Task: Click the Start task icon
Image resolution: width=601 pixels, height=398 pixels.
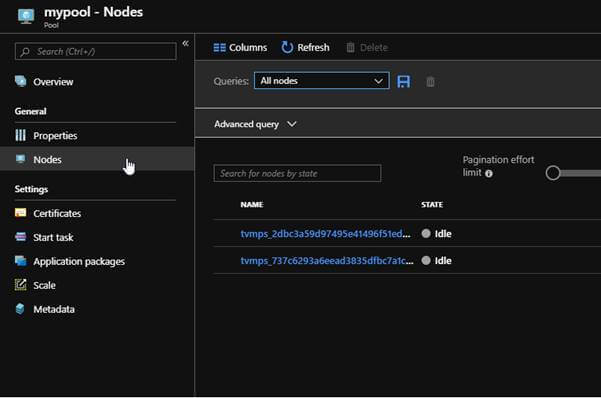Action: click(x=21, y=237)
